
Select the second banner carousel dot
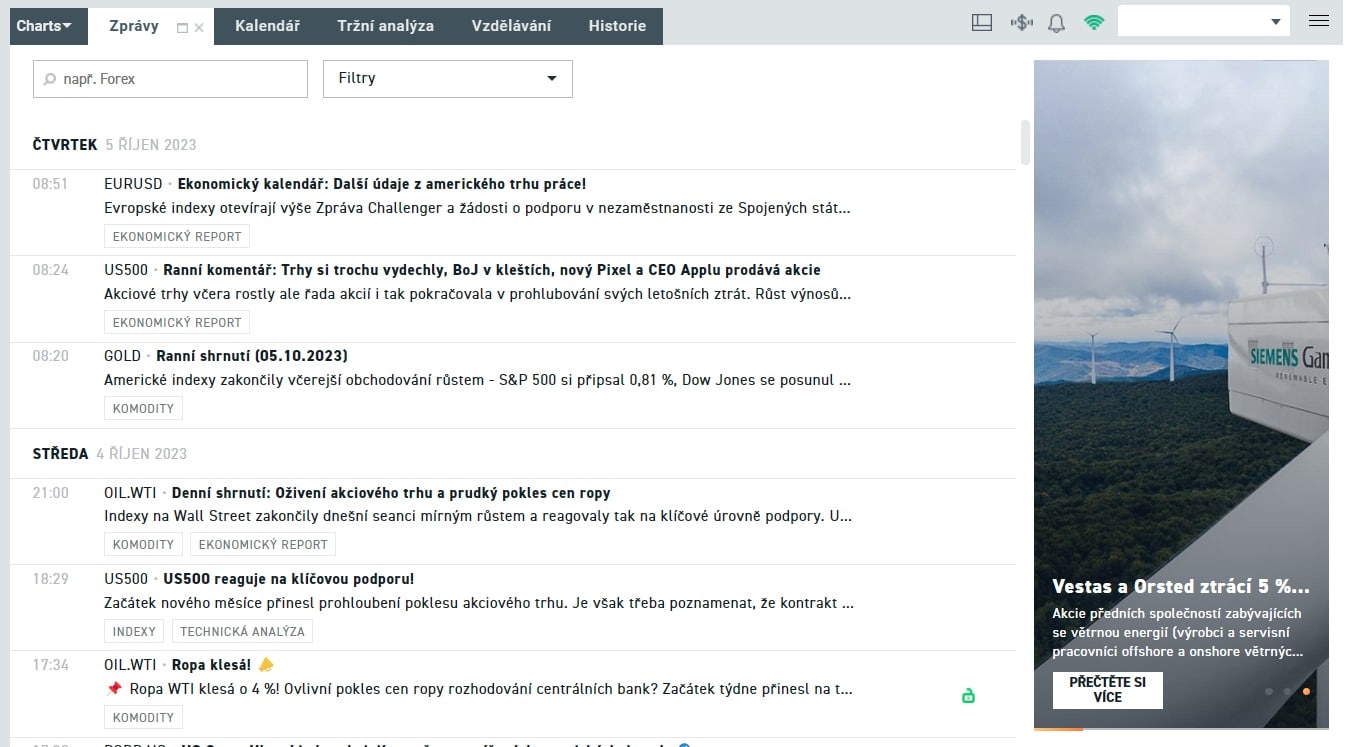(x=1288, y=691)
